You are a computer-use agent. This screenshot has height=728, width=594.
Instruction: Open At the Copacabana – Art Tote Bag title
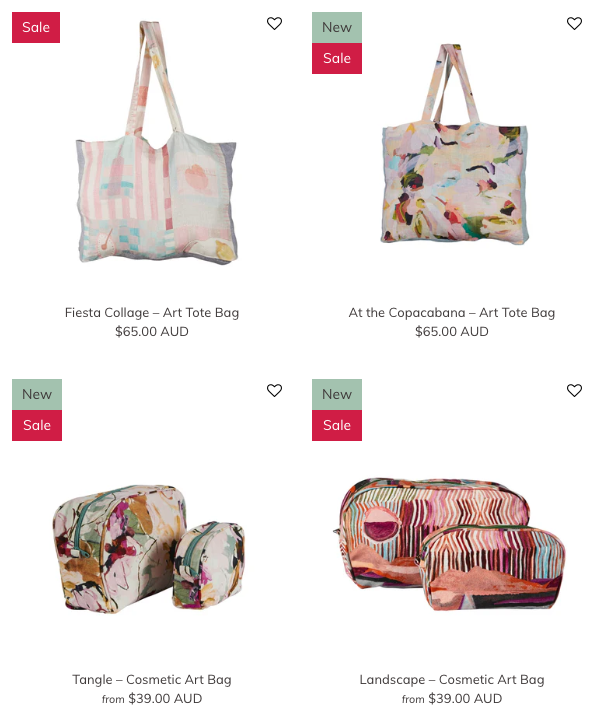[452, 312]
